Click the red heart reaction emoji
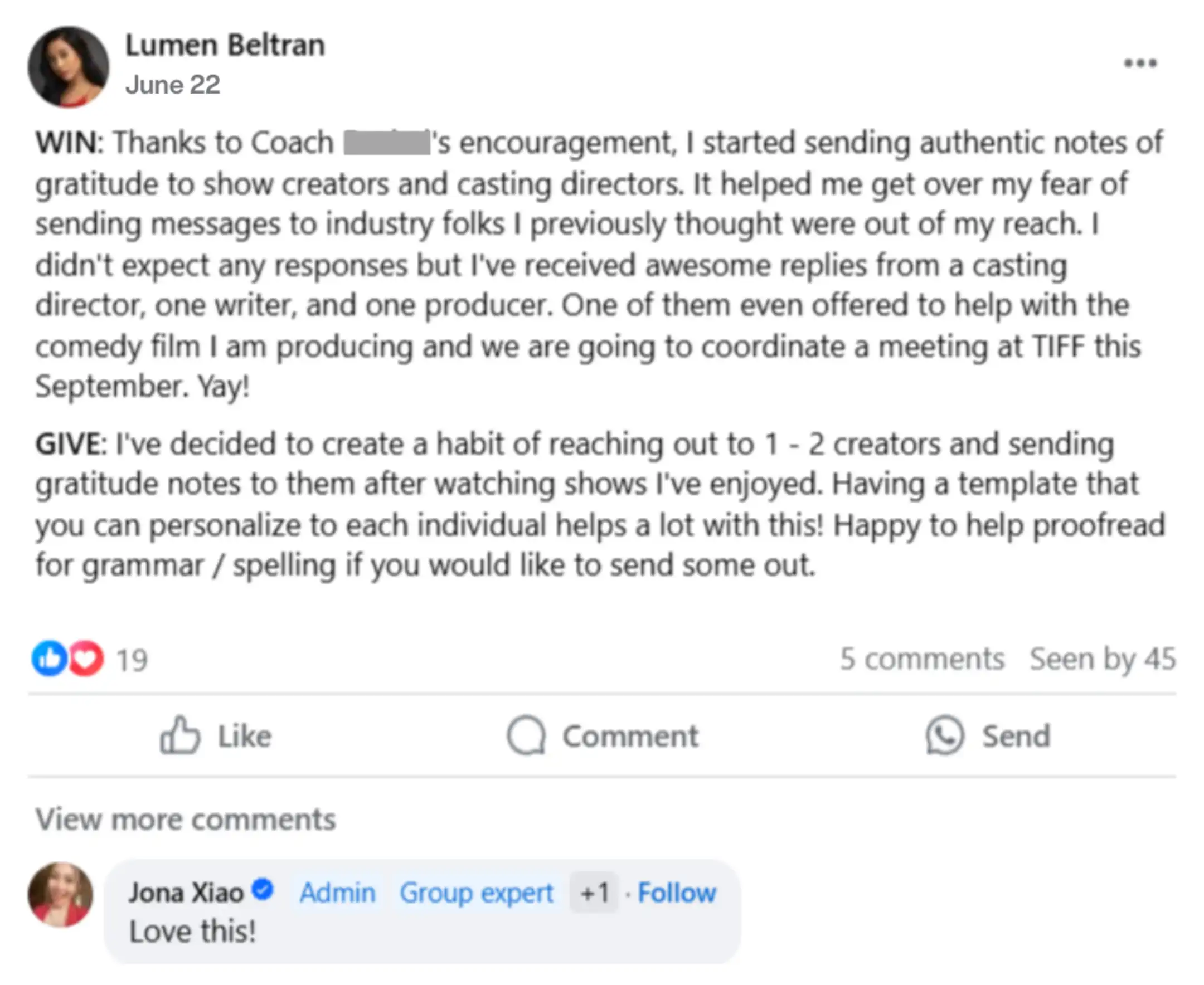The image size is (1204, 985). [86, 658]
